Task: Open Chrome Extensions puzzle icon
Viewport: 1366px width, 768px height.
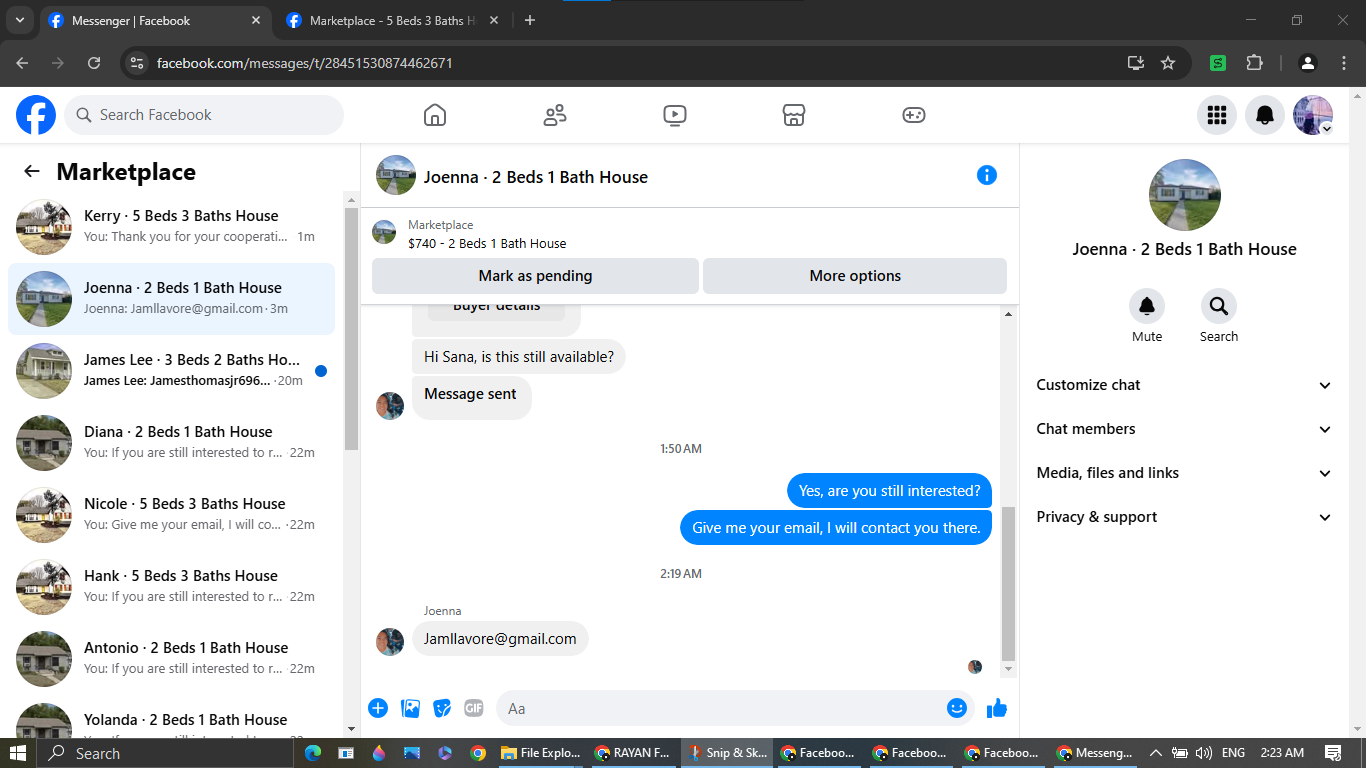Action: tap(1255, 63)
